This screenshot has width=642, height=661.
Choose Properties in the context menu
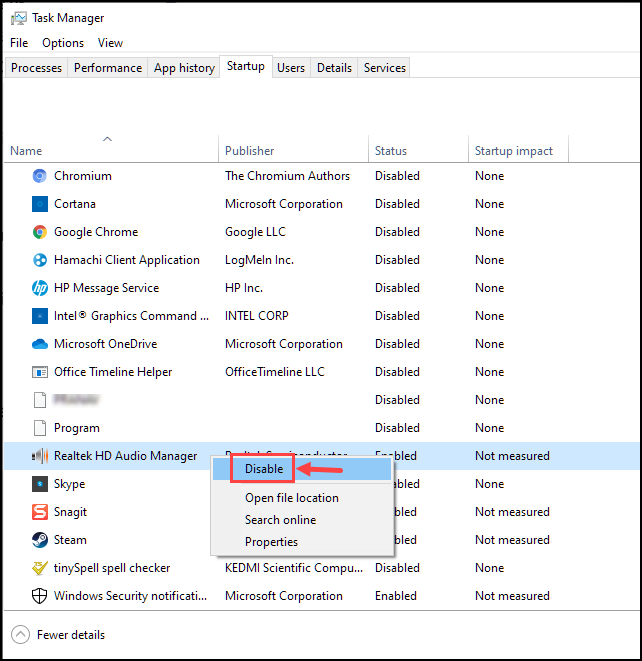[271, 542]
